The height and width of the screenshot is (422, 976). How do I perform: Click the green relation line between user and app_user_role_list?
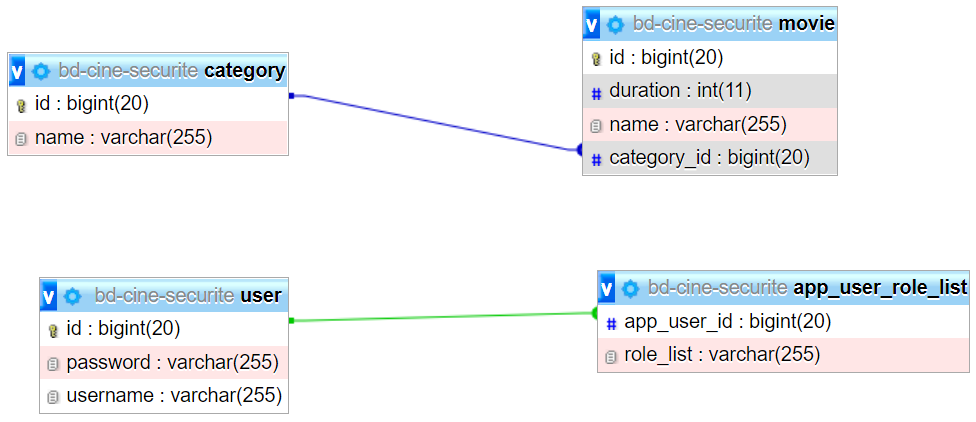coord(442,317)
